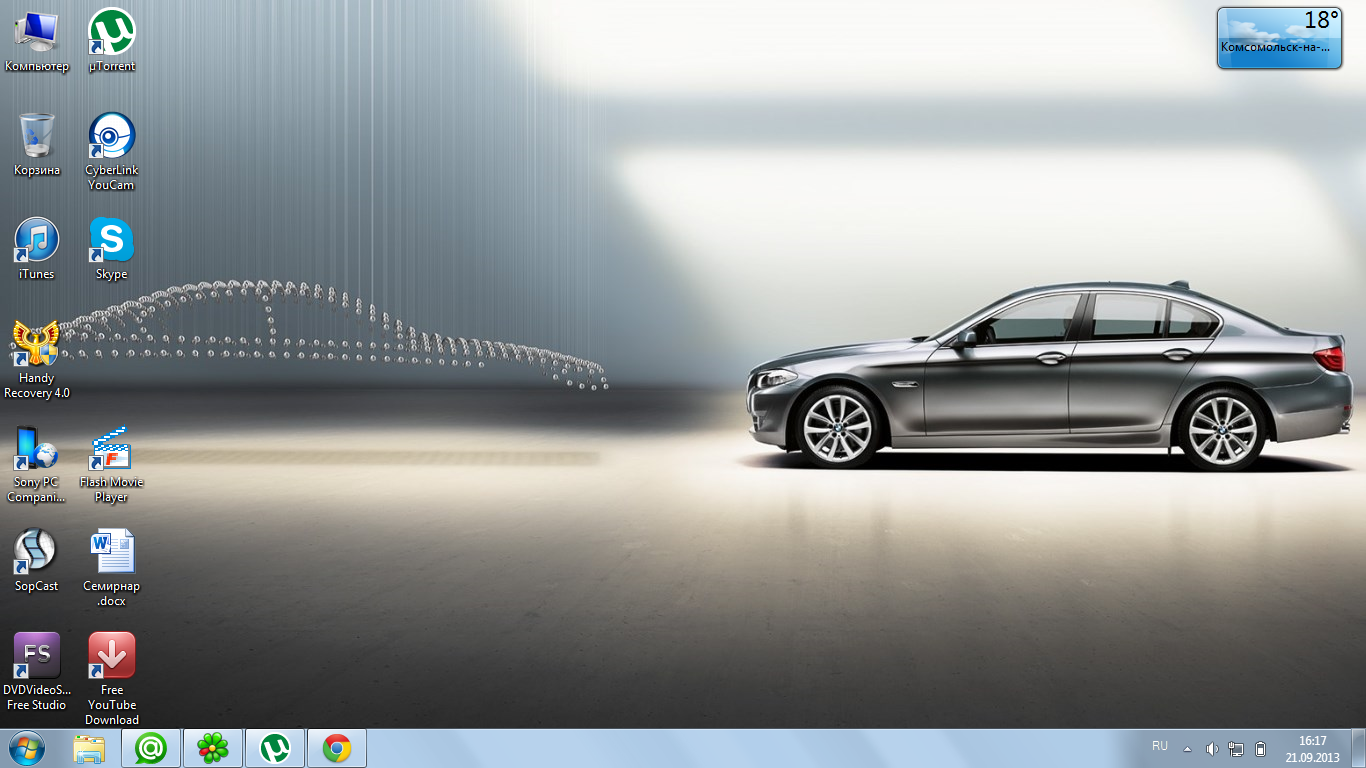Image resolution: width=1366 pixels, height=768 pixels.
Task: Switch to µTorrent on the taskbar
Action: click(x=275, y=748)
